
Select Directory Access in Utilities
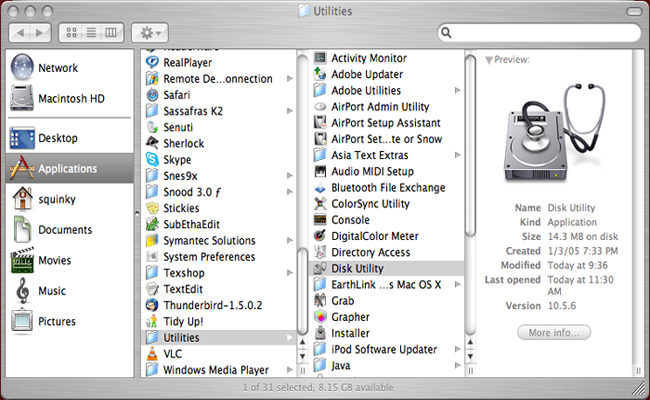click(387, 252)
